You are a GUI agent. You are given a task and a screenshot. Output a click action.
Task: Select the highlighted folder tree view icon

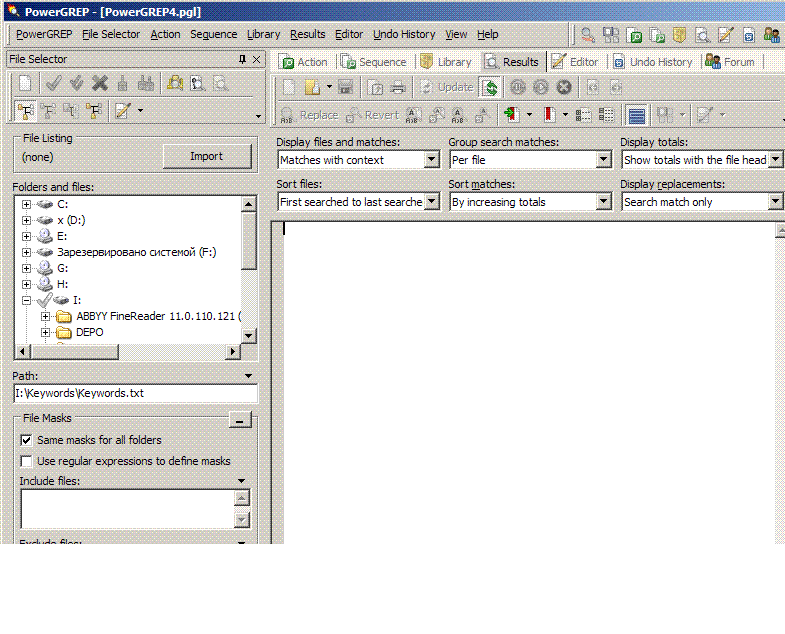point(25,111)
